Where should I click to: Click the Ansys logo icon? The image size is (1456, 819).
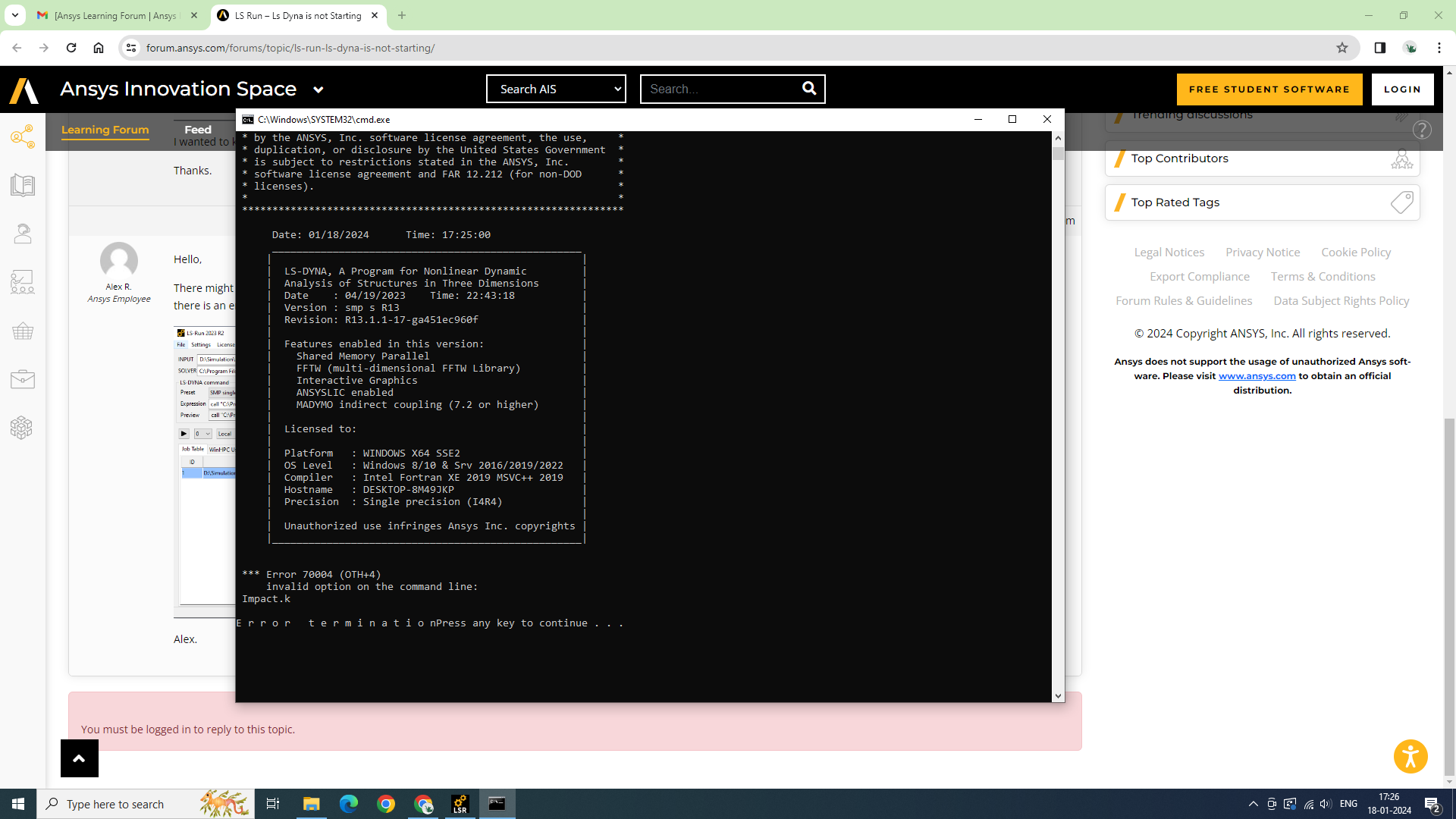[x=24, y=89]
